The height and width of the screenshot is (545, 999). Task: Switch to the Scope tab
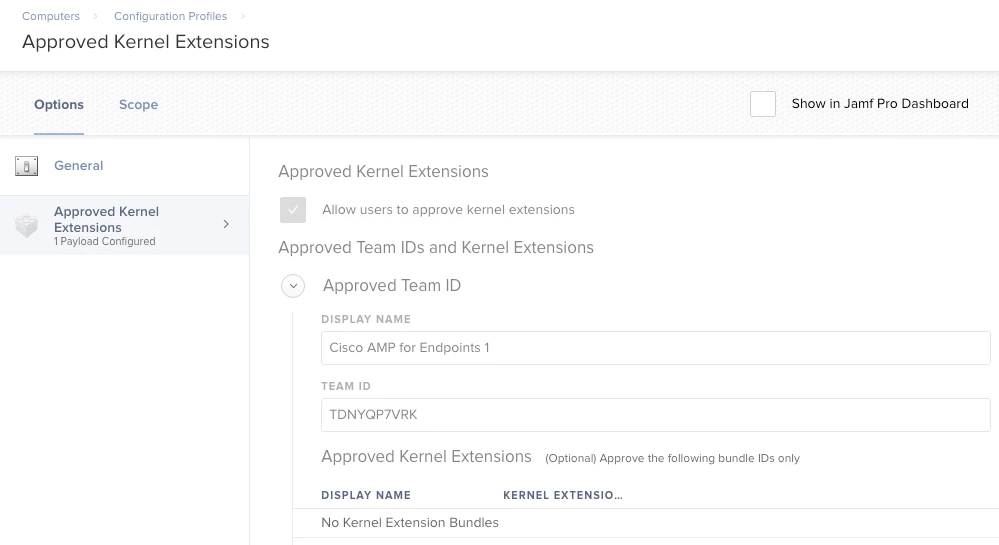[138, 105]
